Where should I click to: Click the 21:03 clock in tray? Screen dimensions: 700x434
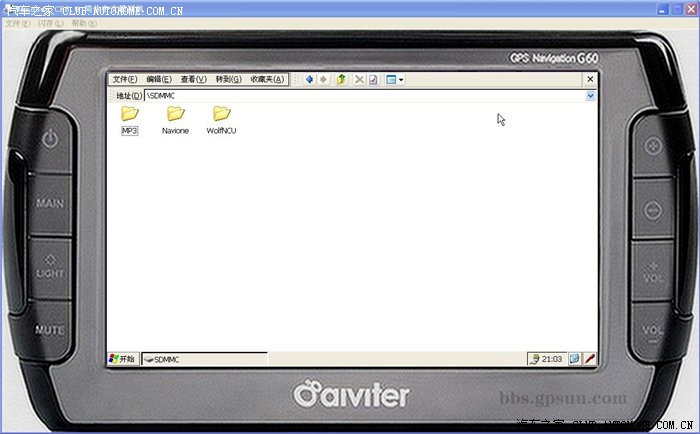552,359
